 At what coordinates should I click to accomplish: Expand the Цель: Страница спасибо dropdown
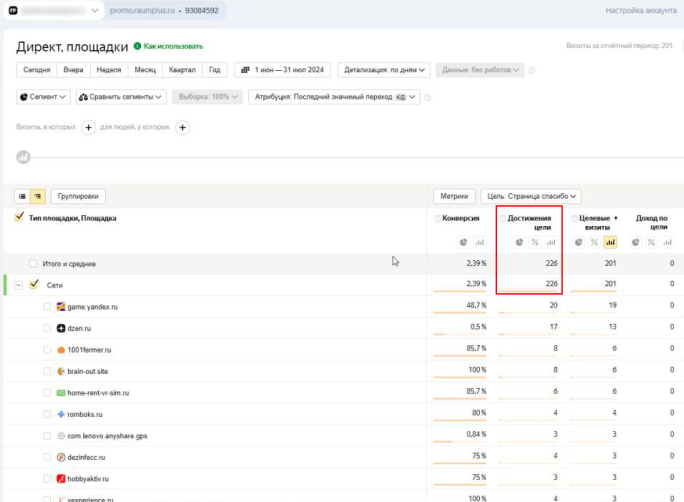pyautogui.click(x=530, y=197)
